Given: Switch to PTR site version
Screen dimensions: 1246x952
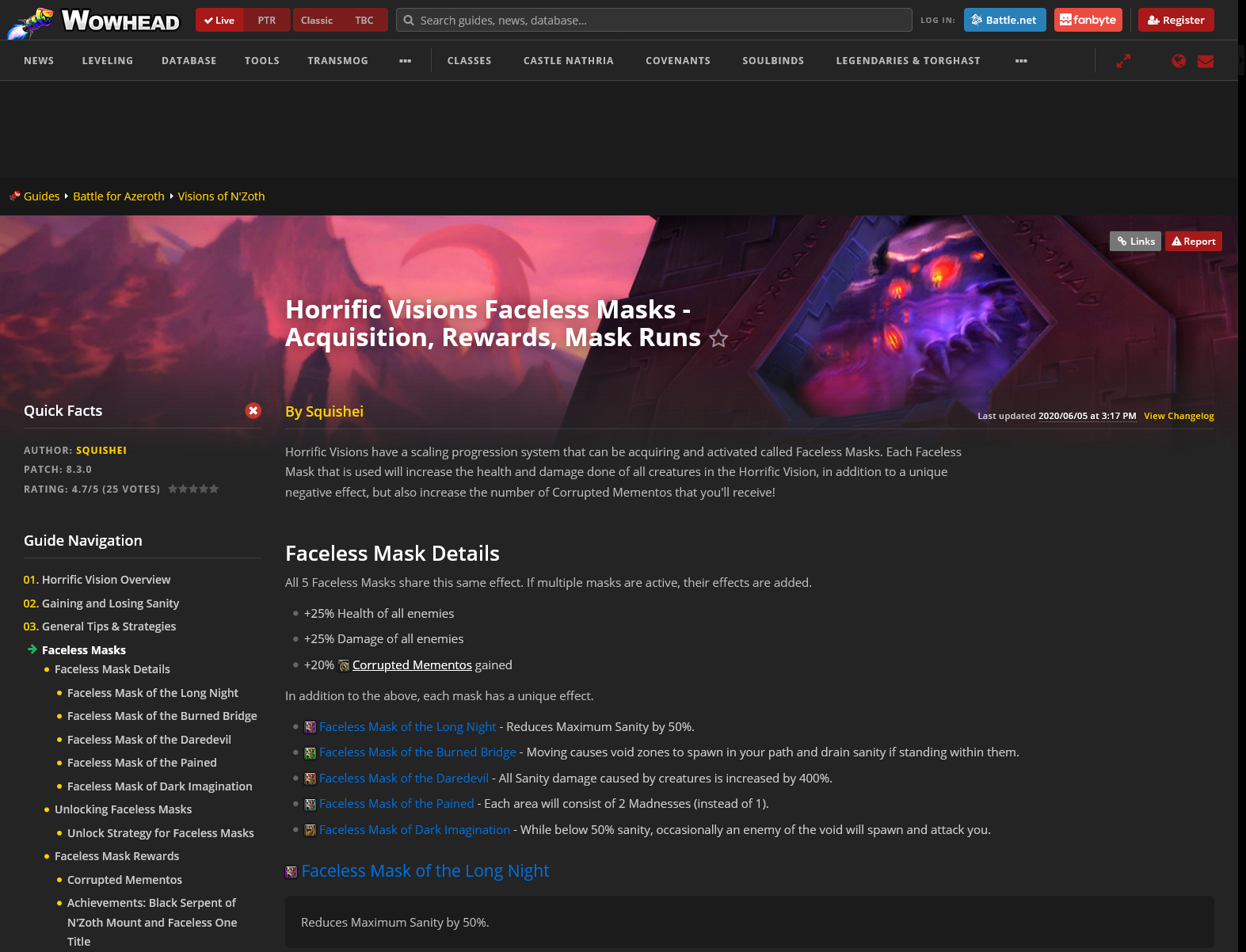Looking at the screenshot, I should (x=267, y=21).
